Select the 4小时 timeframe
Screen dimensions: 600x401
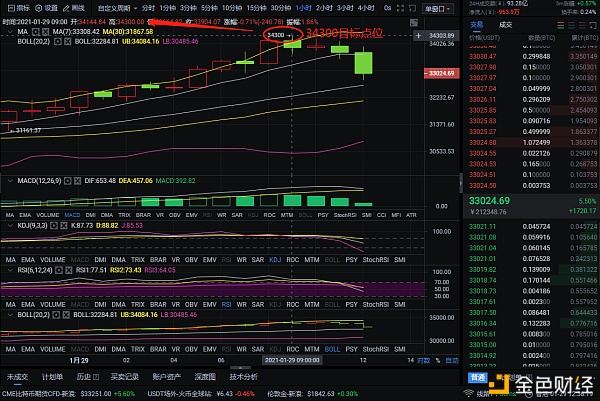coord(366,8)
